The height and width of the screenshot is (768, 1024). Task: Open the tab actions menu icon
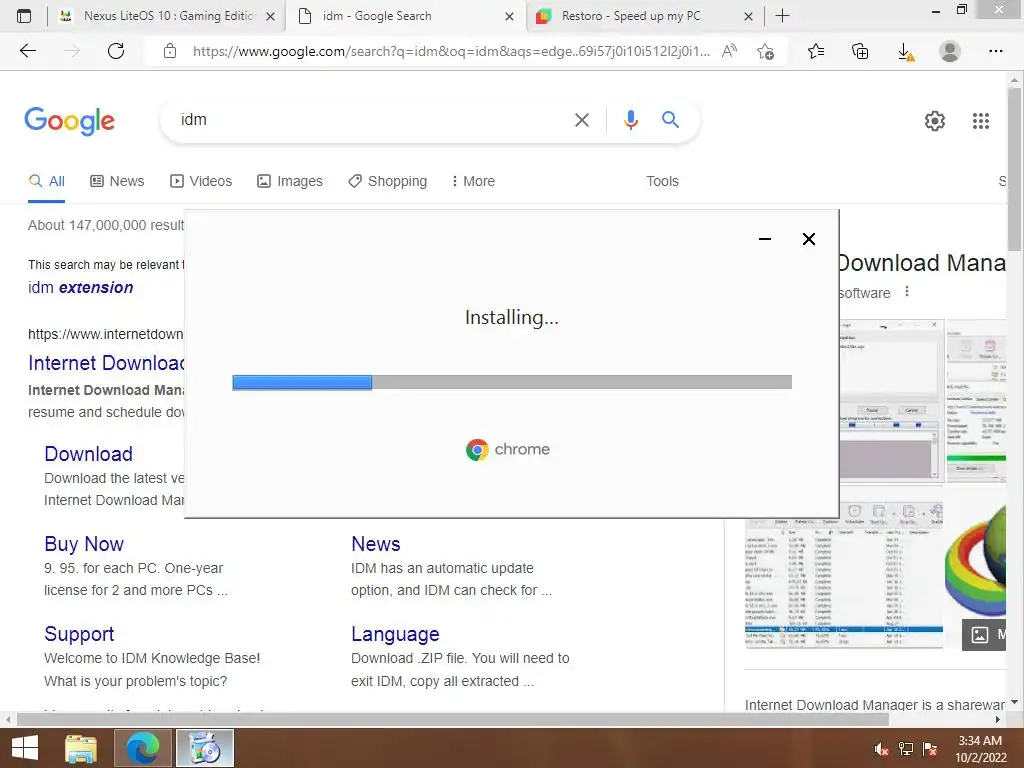(24, 16)
